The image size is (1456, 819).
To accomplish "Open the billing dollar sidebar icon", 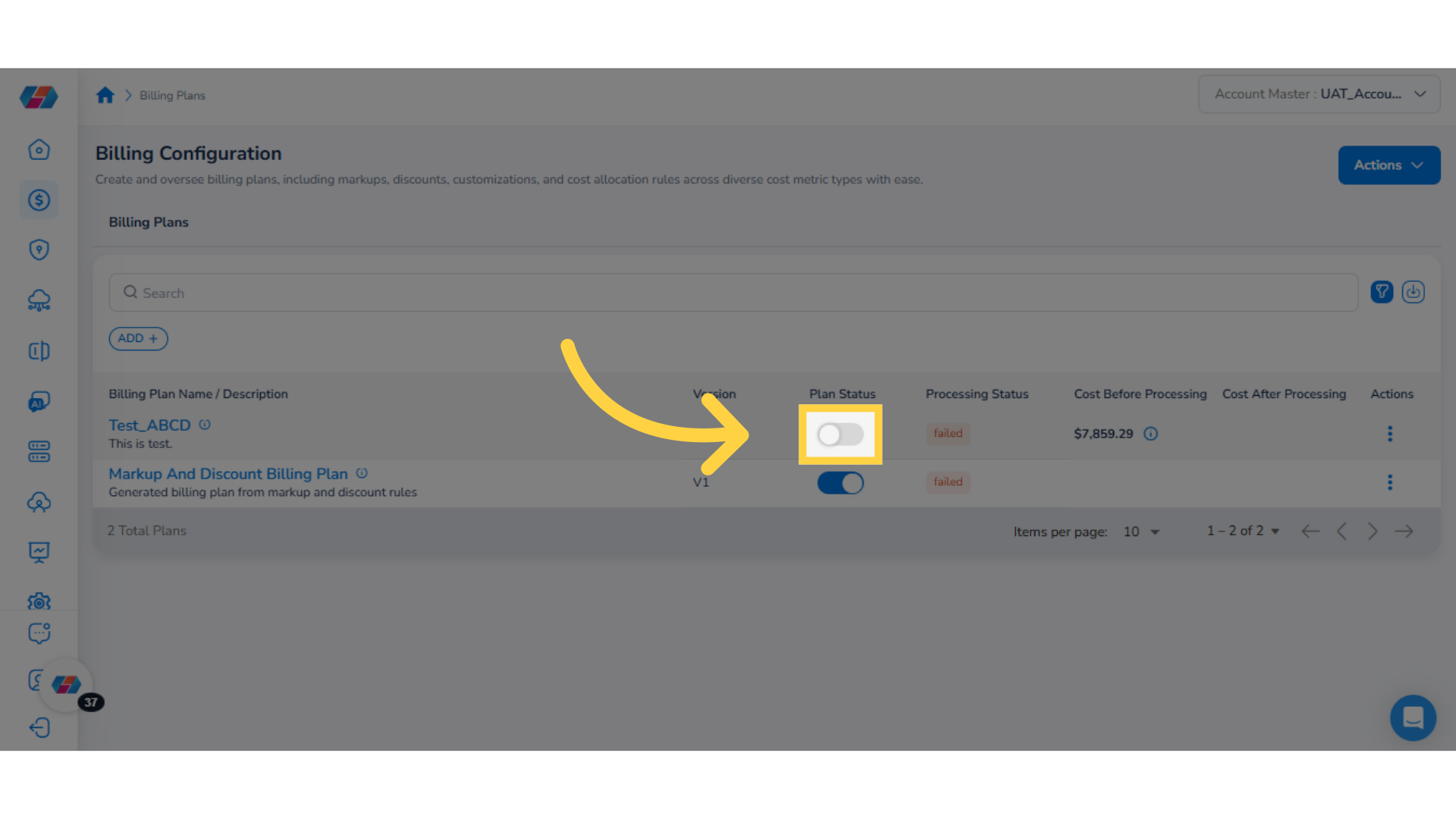I will click(39, 200).
